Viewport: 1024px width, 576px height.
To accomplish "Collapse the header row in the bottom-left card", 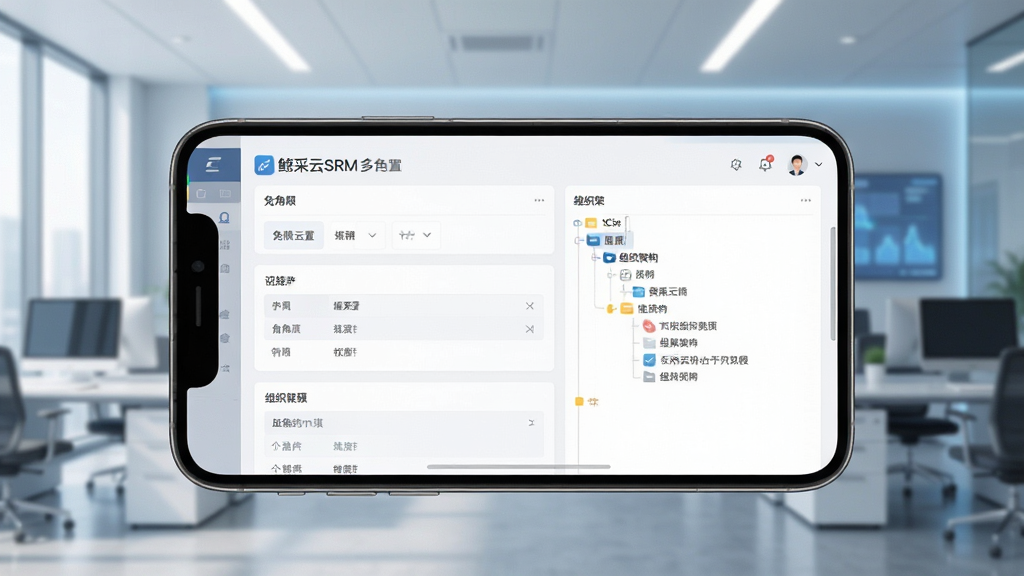I will click(x=532, y=423).
